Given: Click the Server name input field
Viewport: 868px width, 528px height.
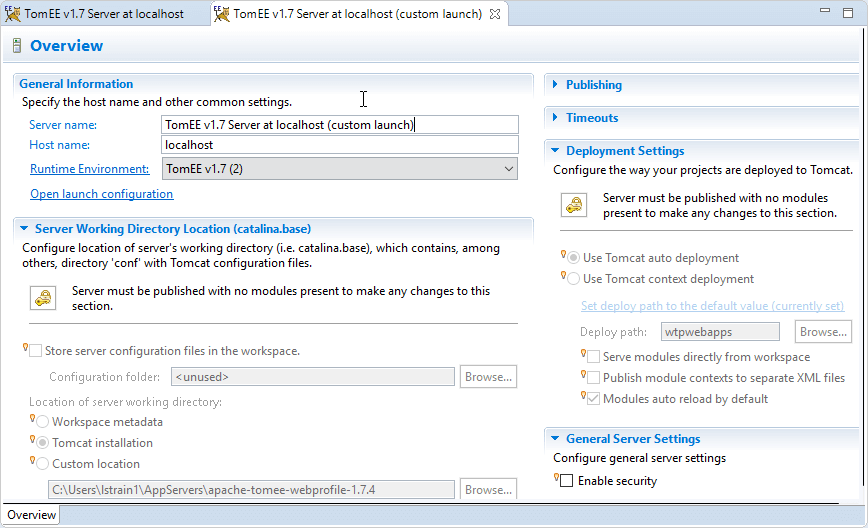Looking at the screenshot, I should (x=340, y=125).
